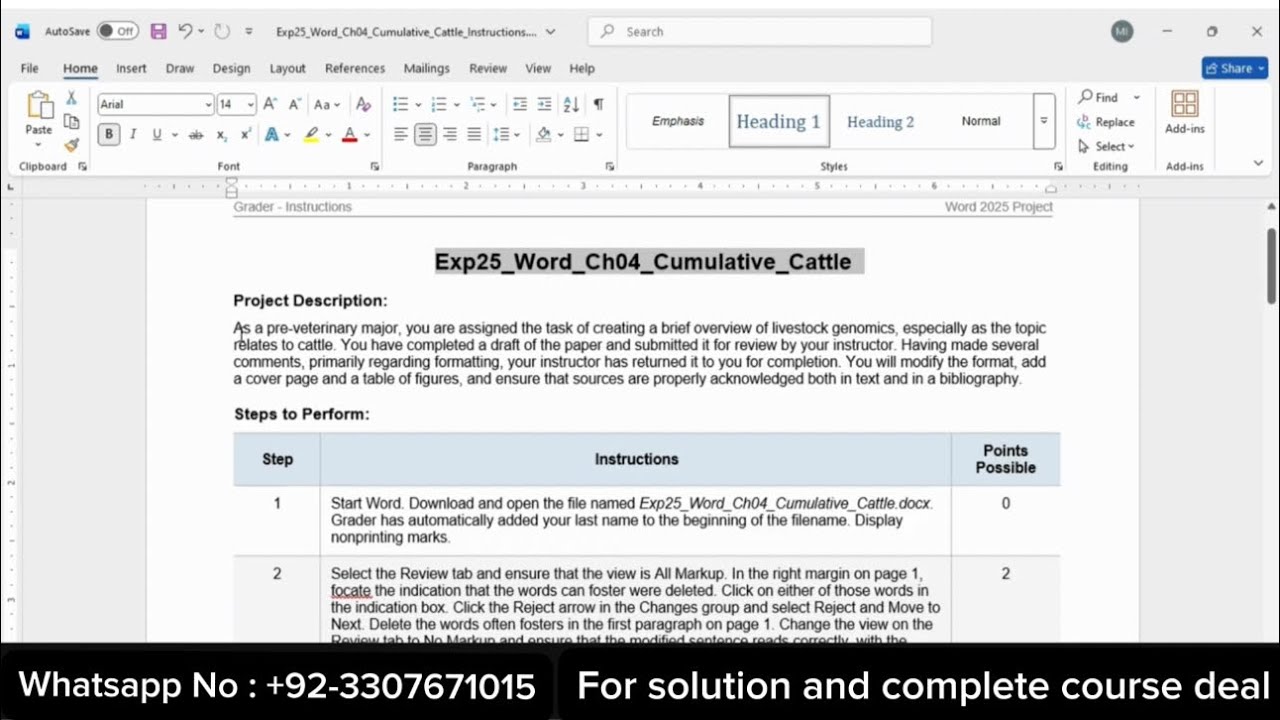Click the Sort A-Z icon
Viewport: 1280px width, 720px height.
pos(571,104)
